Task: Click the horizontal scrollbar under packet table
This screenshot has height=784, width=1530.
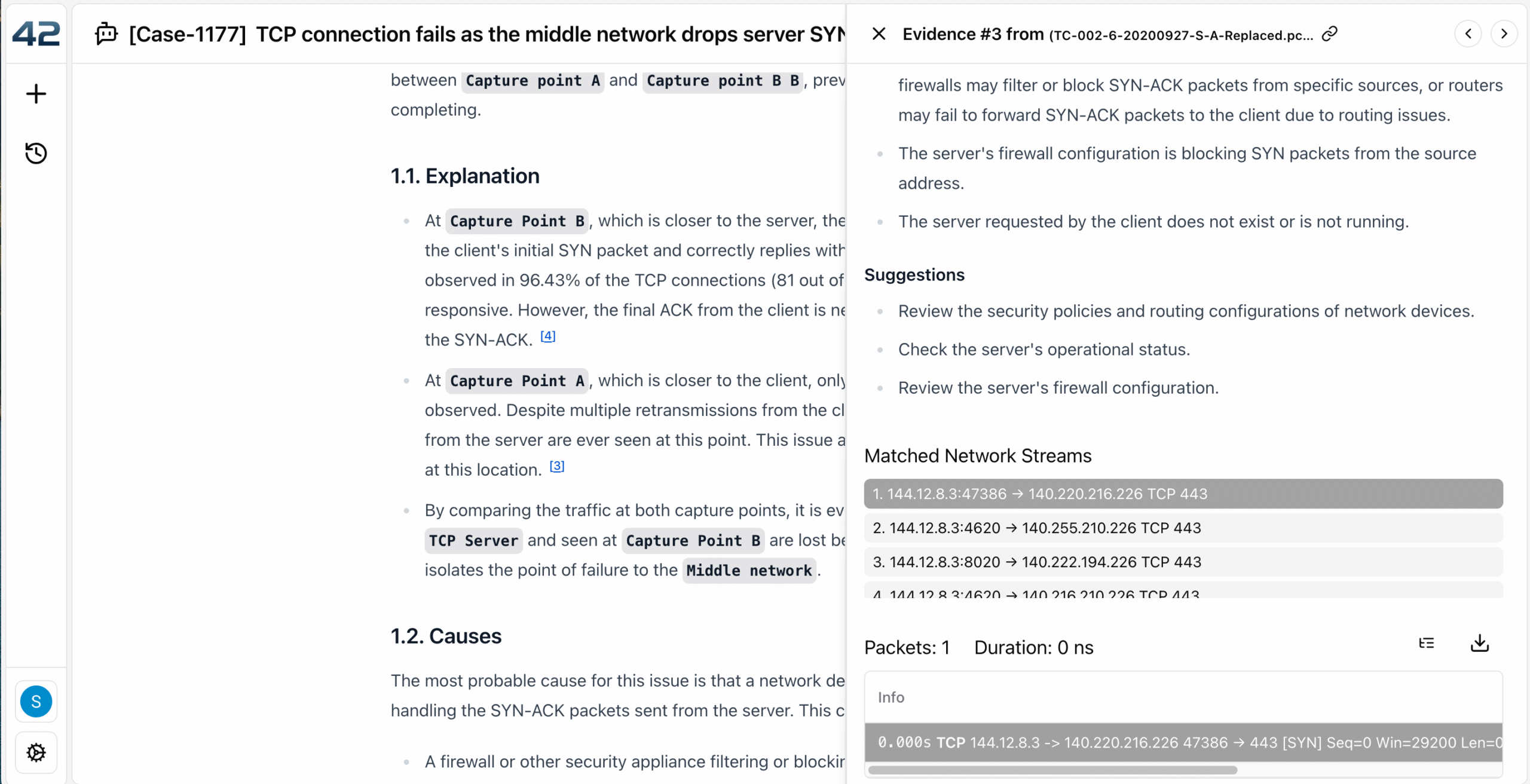Action: 1052,770
